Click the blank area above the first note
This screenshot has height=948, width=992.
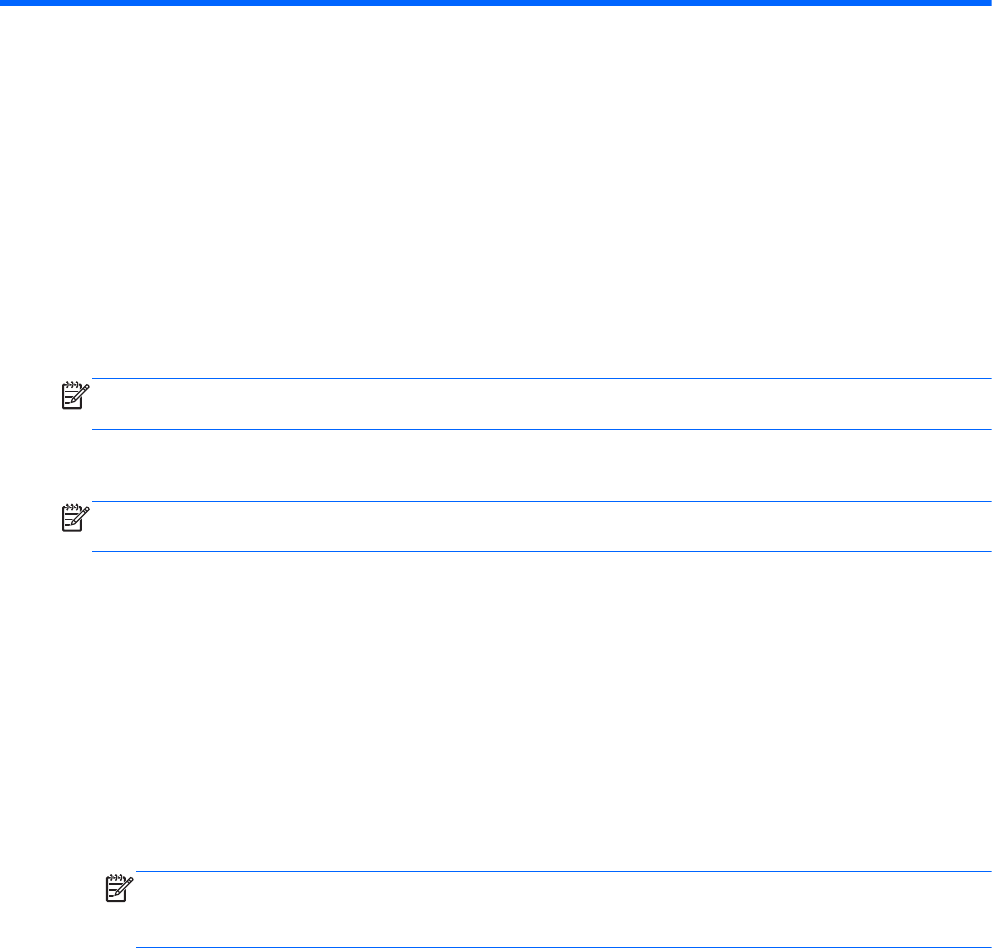click(x=496, y=200)
